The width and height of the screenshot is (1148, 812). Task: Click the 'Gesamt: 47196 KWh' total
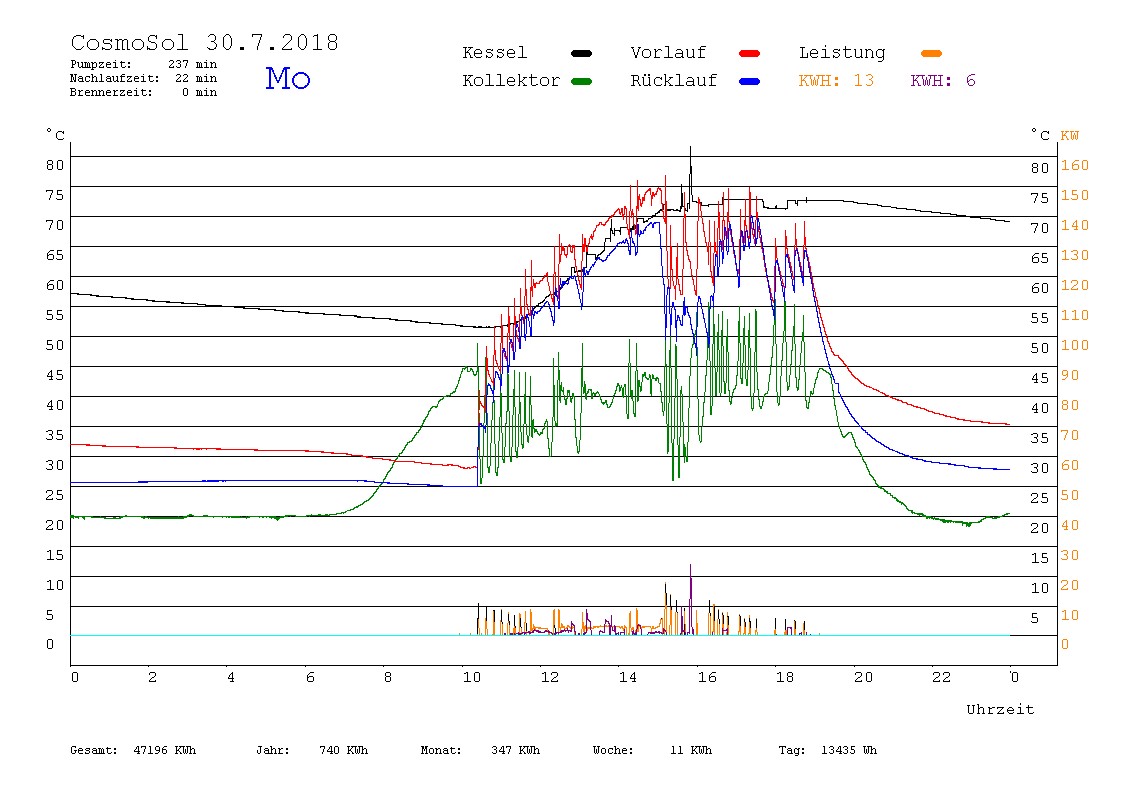(133, 750)
